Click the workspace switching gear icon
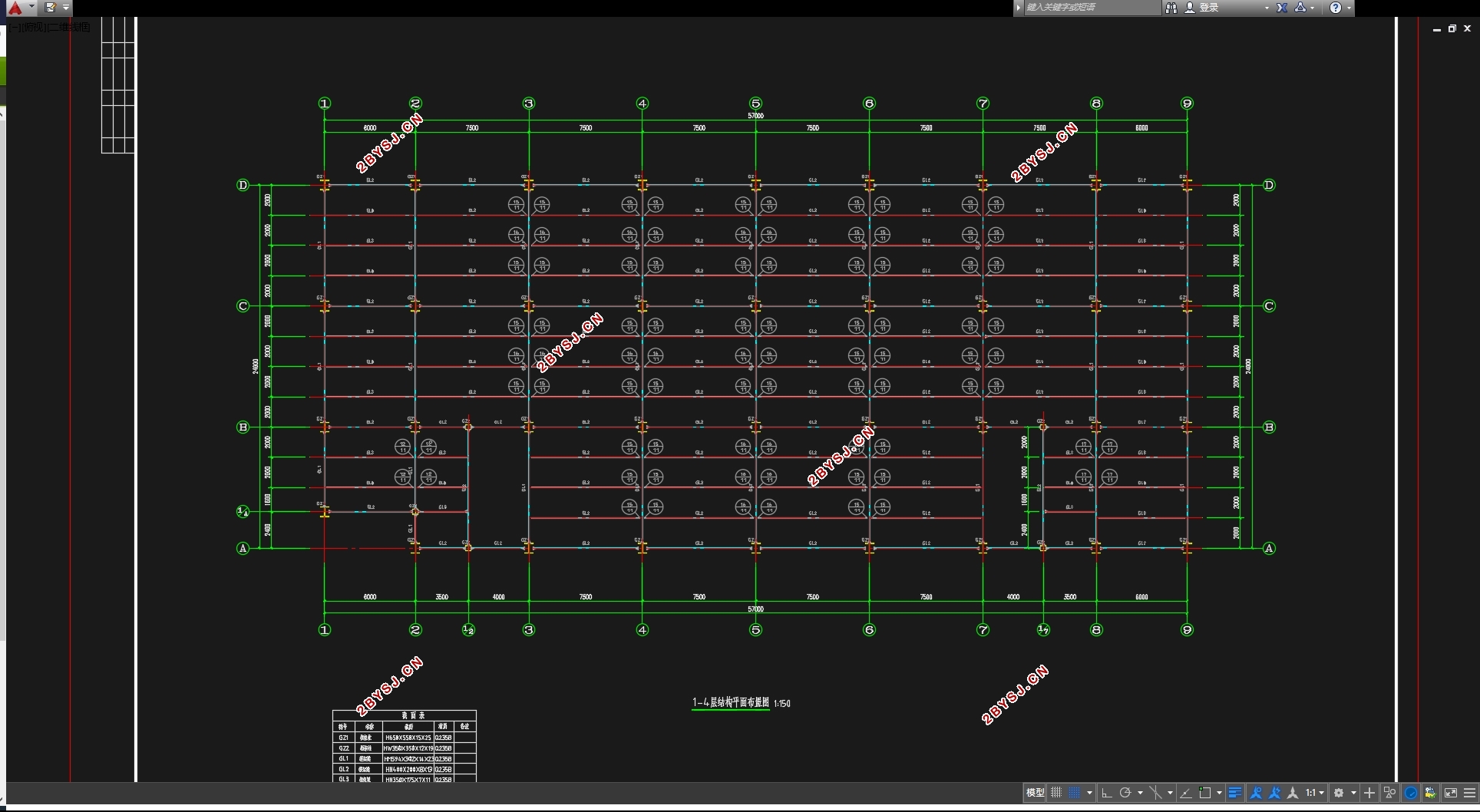Image resolution: width=1480 pixels, height=812 pixels. (x=1339, y=793)
